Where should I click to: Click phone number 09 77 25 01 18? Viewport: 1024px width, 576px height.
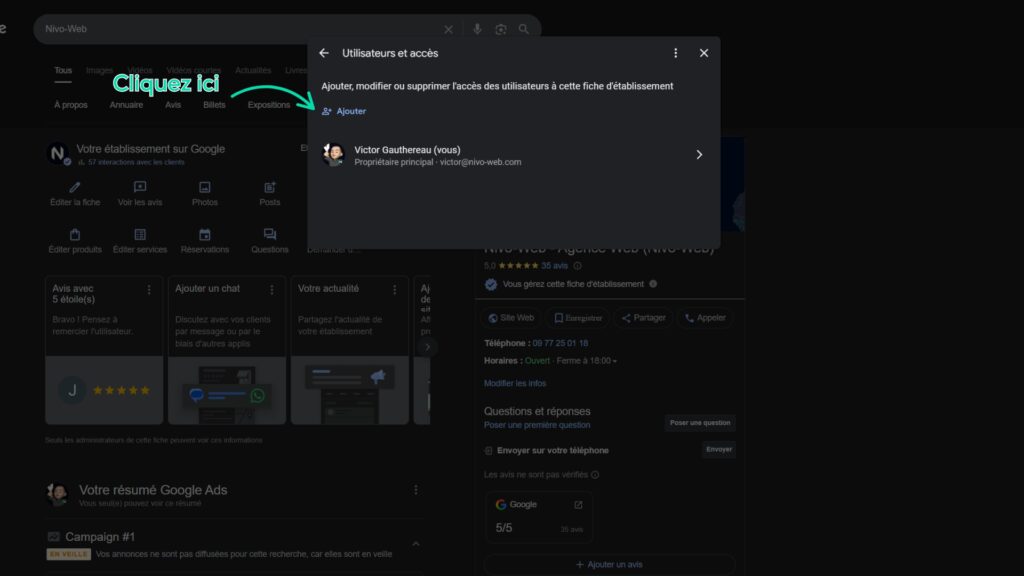click(x=560, y=344)
